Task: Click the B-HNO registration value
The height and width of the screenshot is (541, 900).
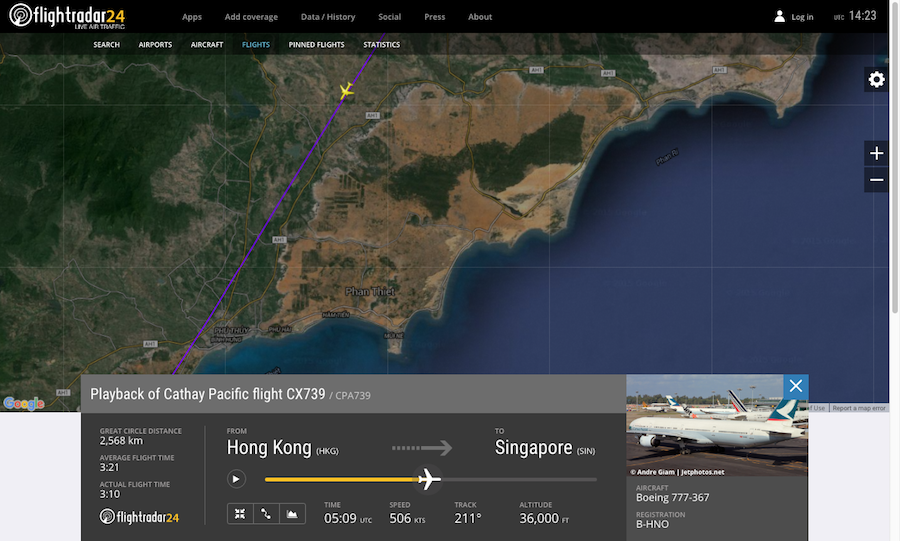Action: (x=652, y=524)
